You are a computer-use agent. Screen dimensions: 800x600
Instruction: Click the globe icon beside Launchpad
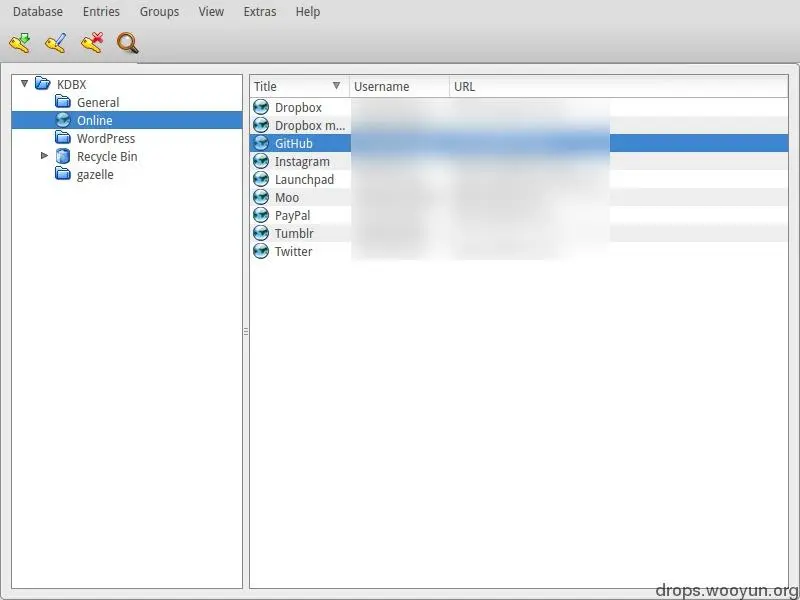[x=261, y=179]
